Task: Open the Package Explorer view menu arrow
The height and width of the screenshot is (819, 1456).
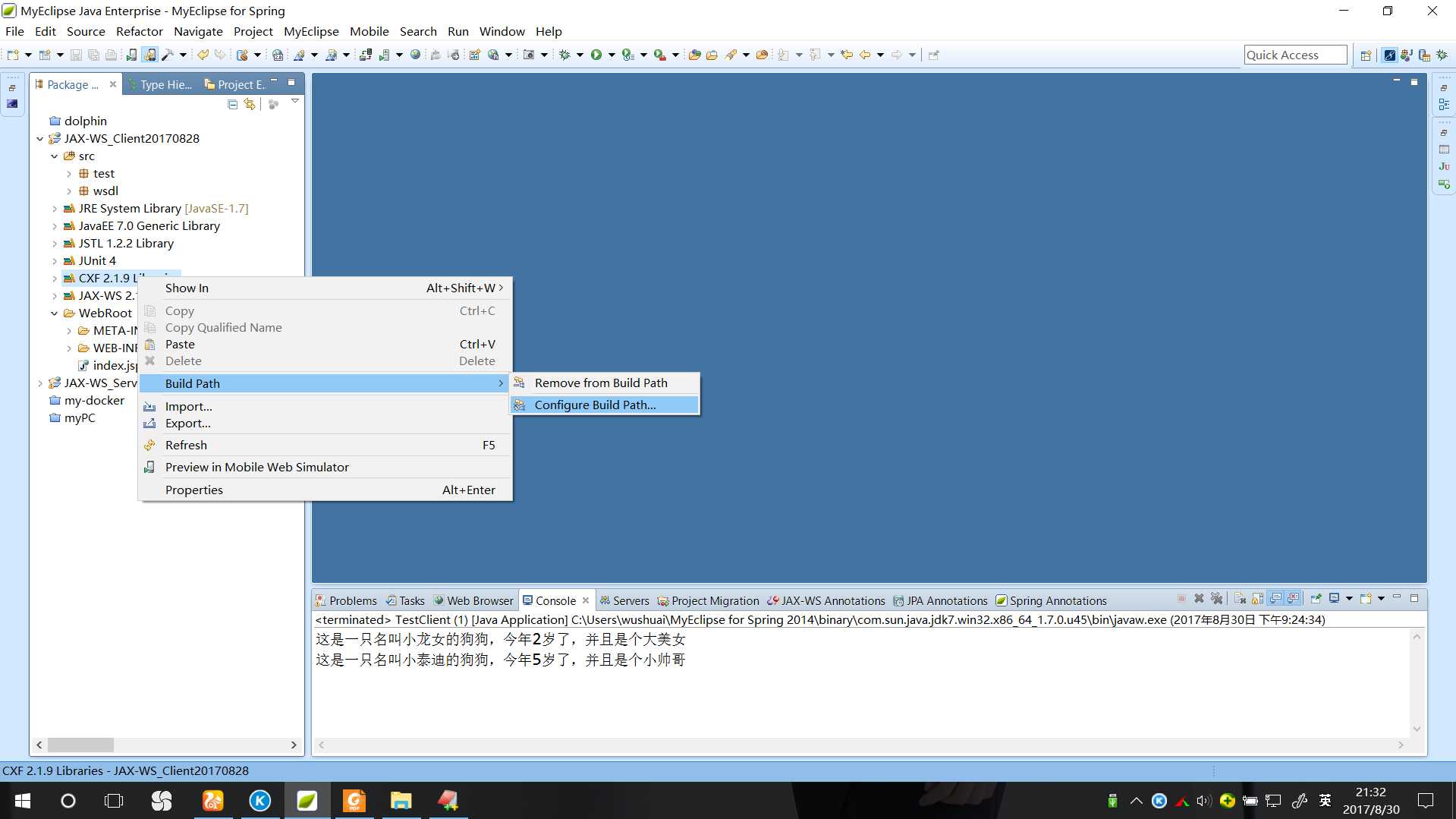Action: tap(295, 102)
